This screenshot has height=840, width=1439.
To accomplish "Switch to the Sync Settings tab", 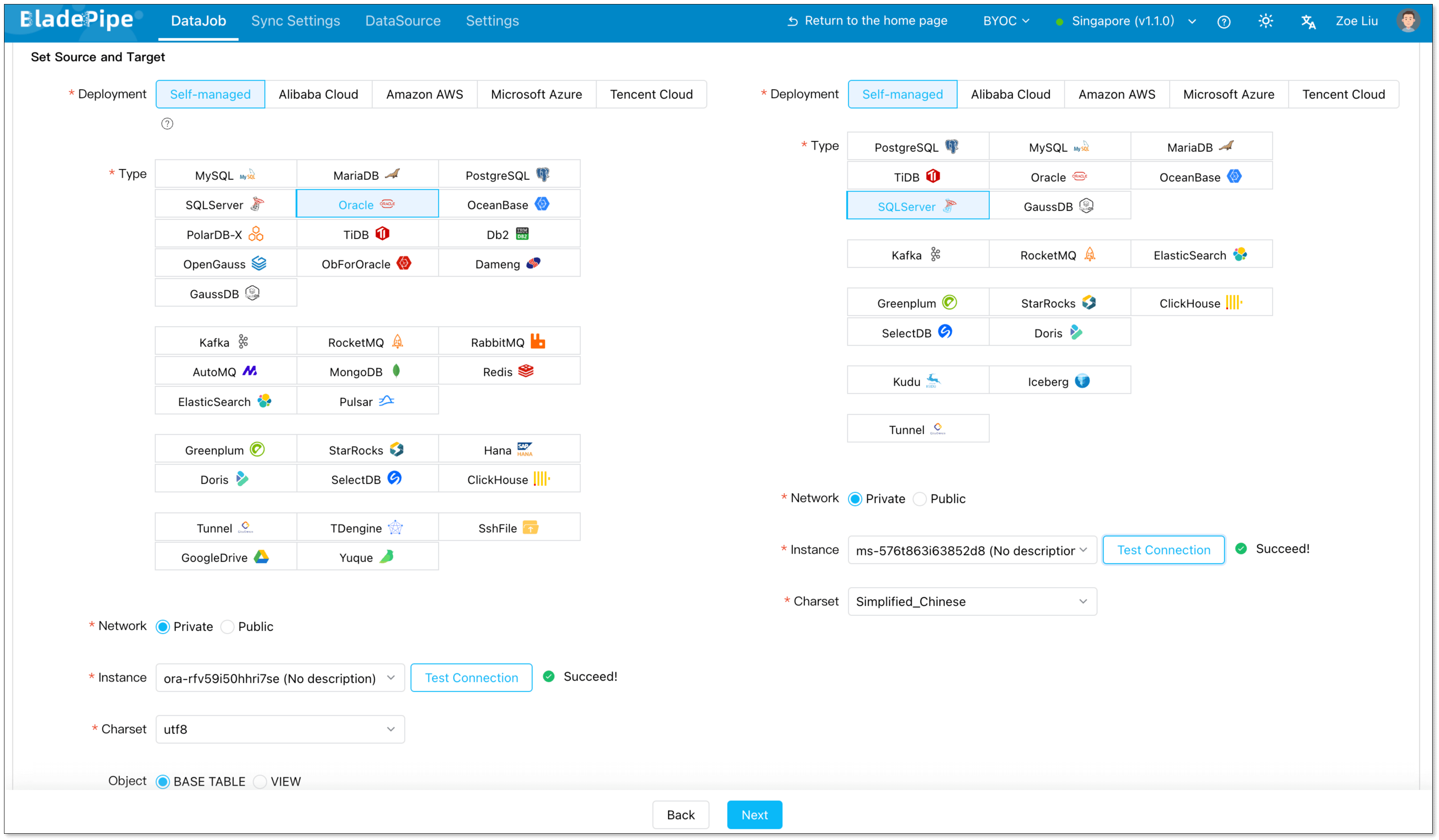I will pyautogui.click(x=295, y=21).
